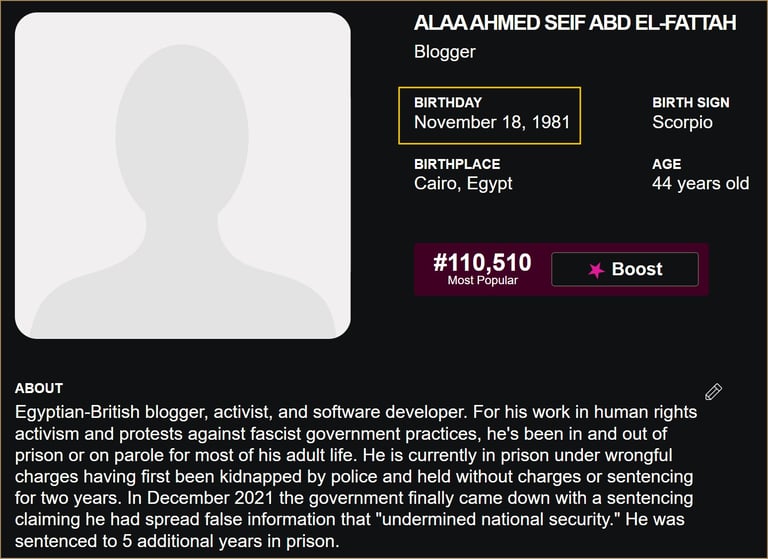
Task: Open the Blogger profession link
Action: pos(444,52)
